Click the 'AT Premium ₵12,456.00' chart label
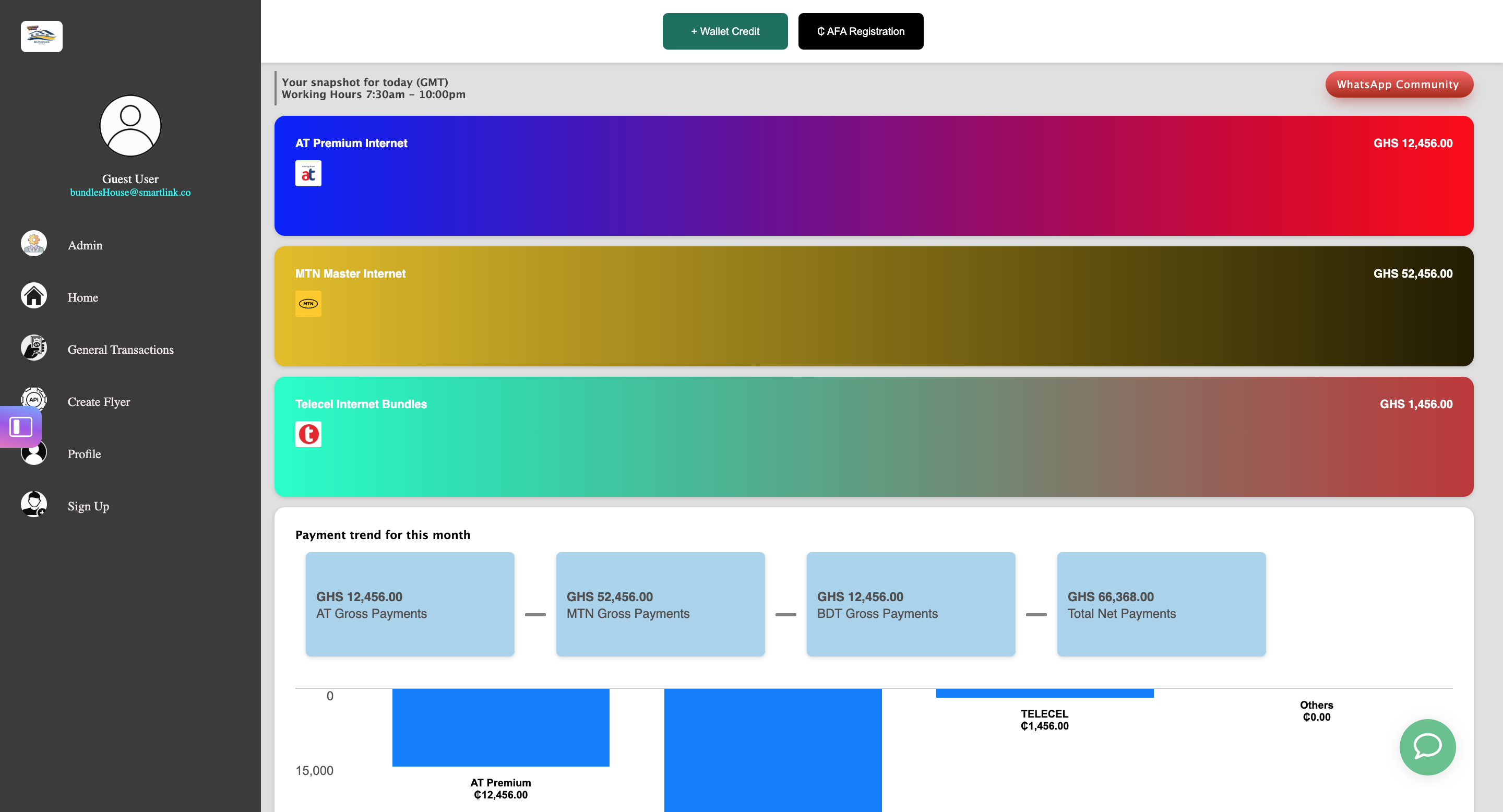Viewport: 1503px width, 812px height. pyautogui.click(x=500, y=789)
